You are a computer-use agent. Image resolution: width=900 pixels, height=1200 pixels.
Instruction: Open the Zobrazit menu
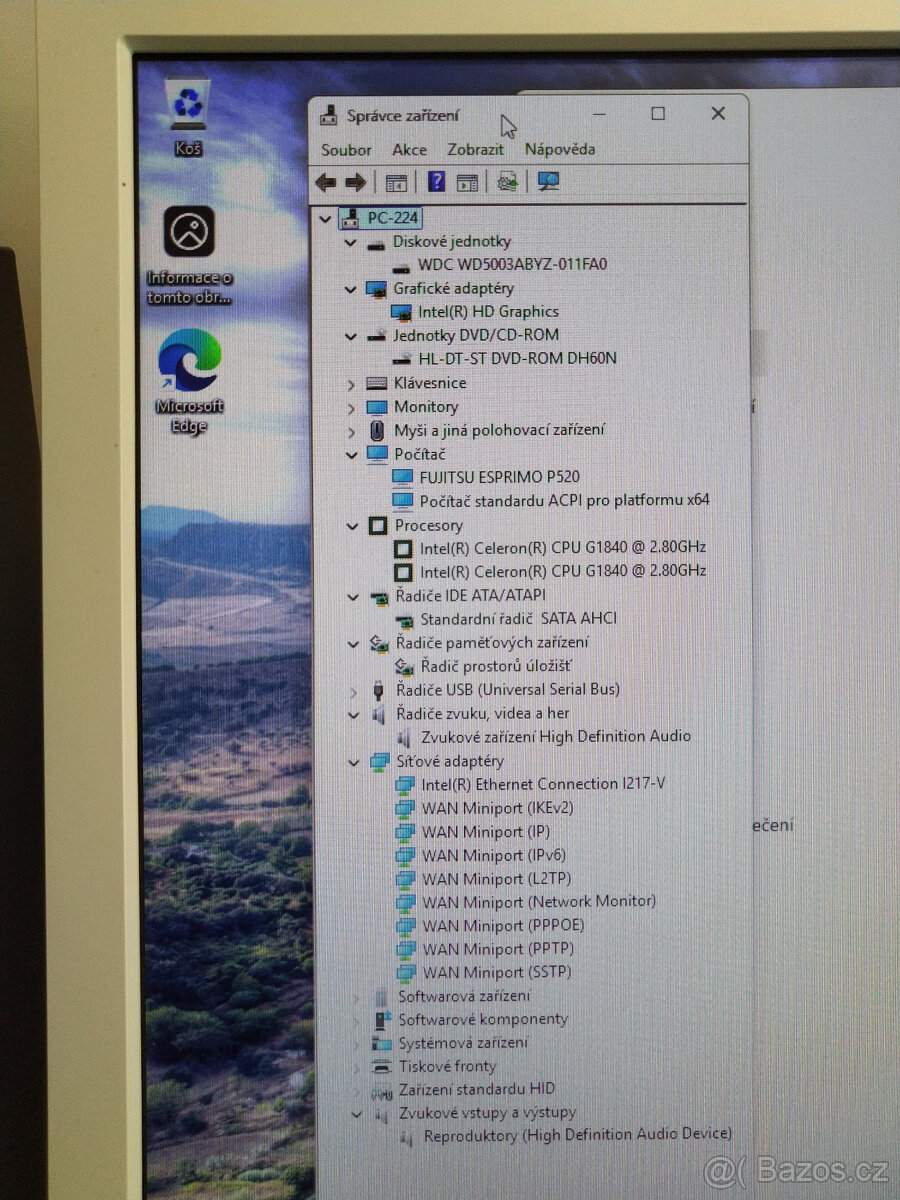pos(475,149)
